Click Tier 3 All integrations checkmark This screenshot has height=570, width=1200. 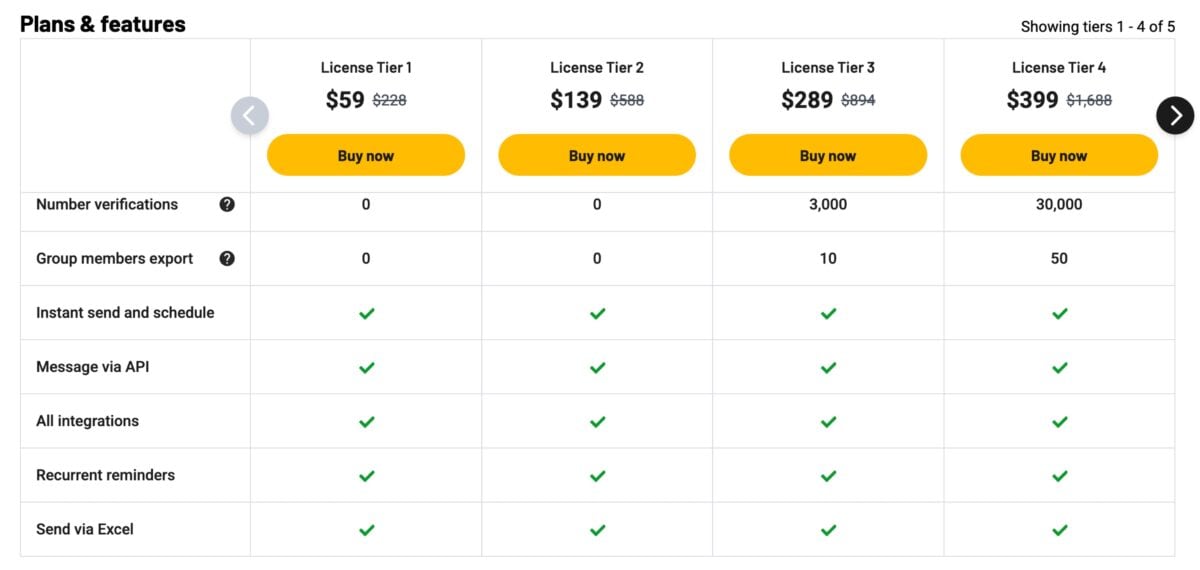click(828, 421)
